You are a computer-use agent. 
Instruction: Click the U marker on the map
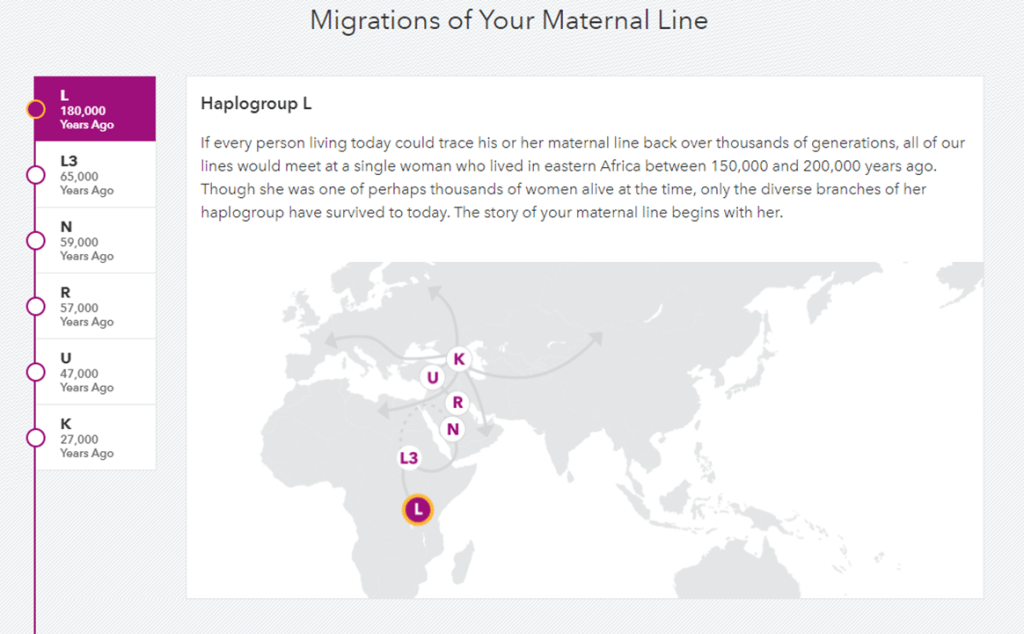(432, 377)
